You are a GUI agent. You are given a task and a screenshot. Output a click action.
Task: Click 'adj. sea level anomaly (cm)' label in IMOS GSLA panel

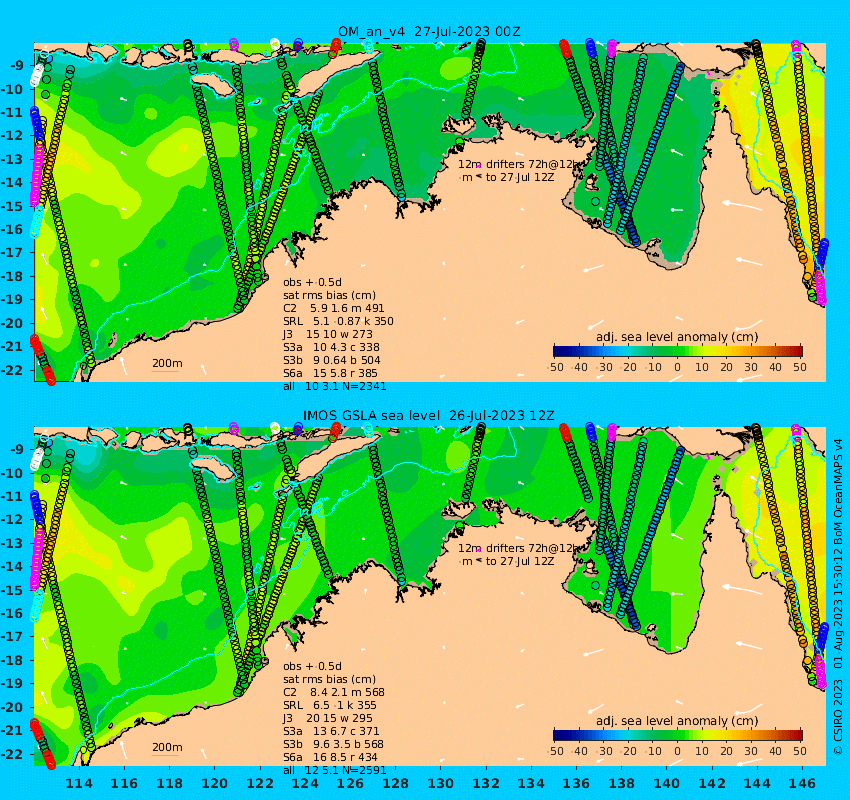pos(677,721)
